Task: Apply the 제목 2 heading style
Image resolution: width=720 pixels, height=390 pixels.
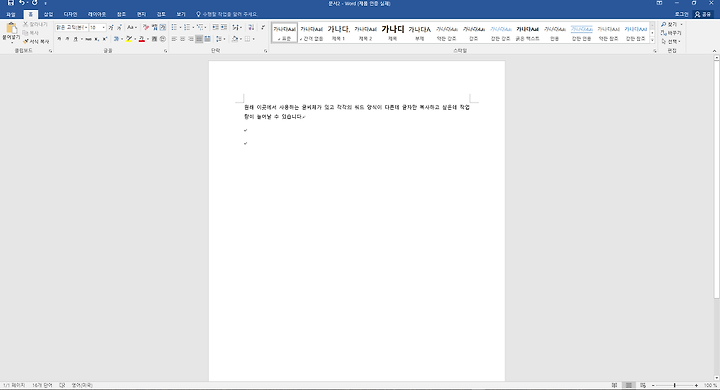Action: (366, 33)
